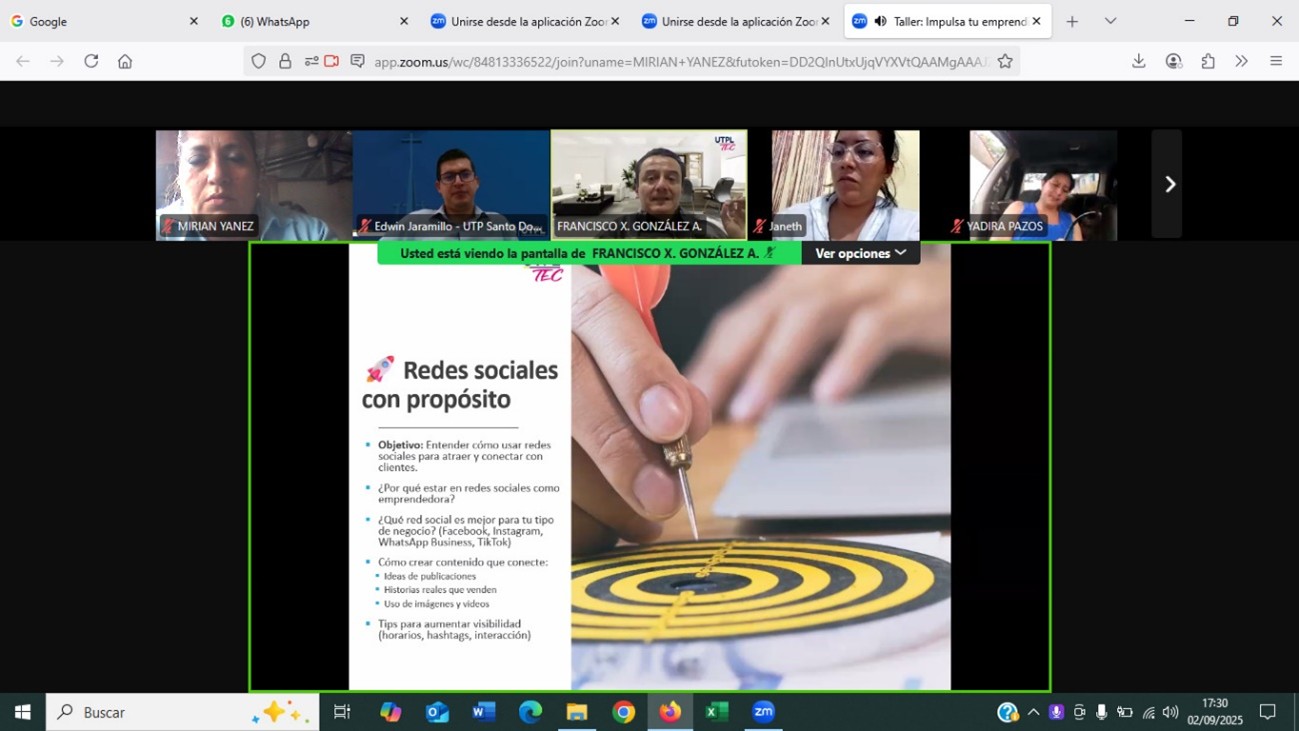Open the Firefox extensions menu
The image size is (1299, 731).
tap(1208, 61)
